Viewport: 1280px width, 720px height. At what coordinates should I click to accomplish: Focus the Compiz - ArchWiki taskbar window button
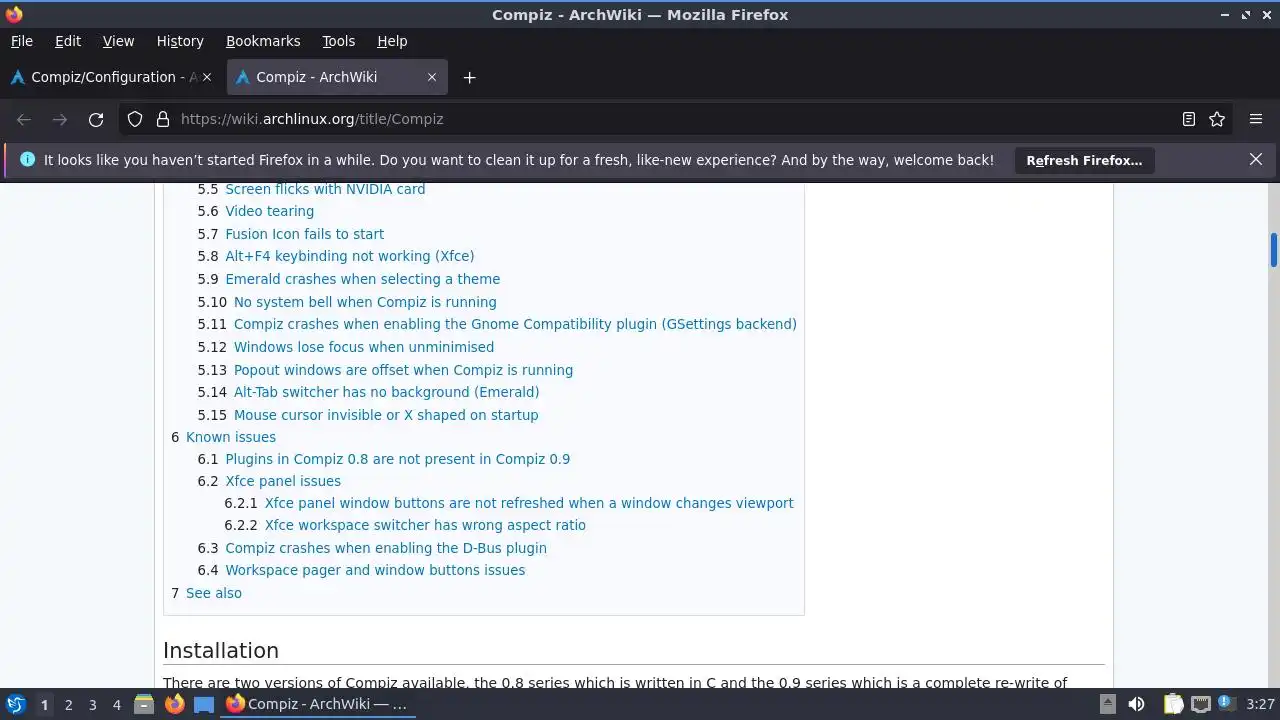tap(317, 704)
